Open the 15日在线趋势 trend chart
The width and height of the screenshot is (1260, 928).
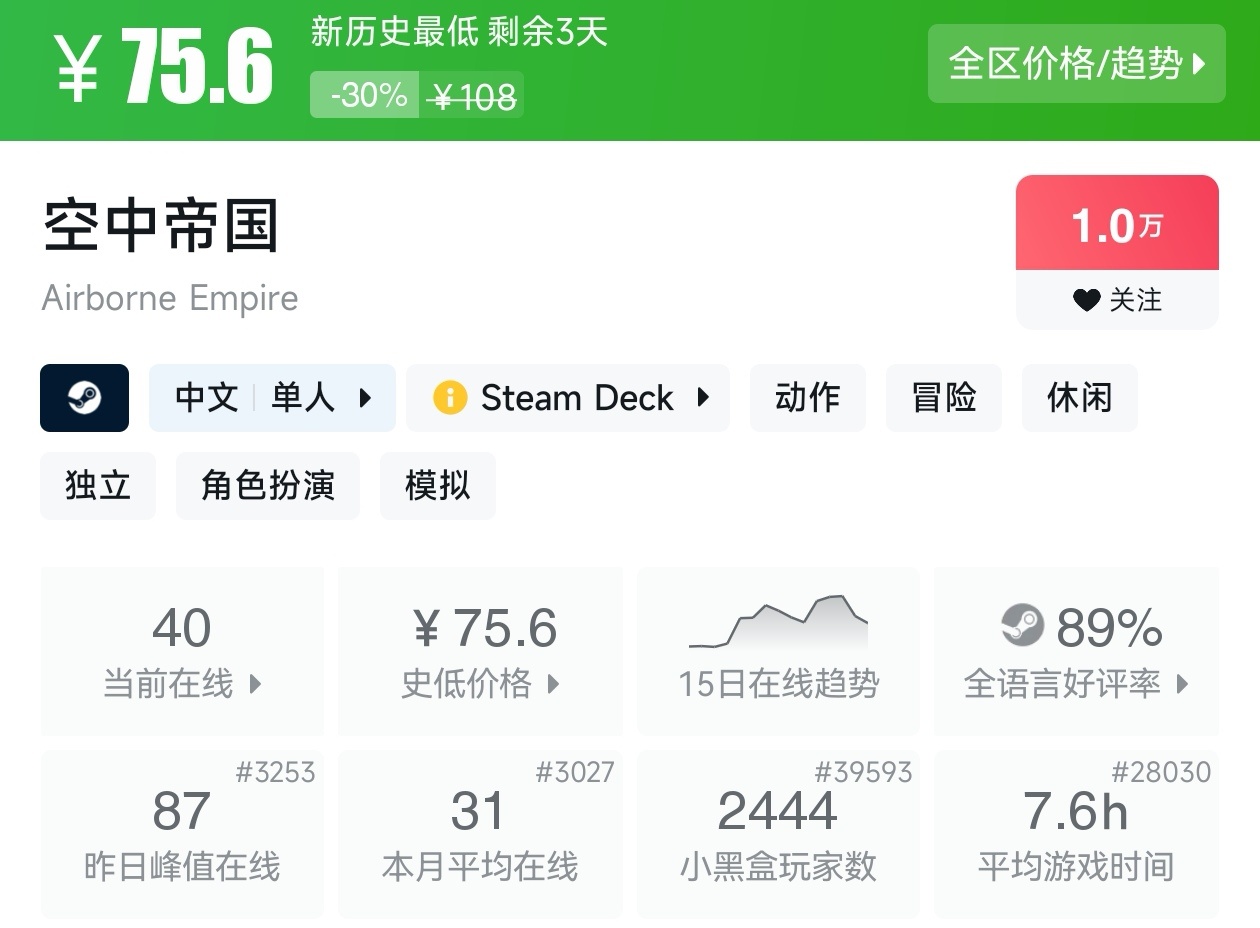point(778,650)
